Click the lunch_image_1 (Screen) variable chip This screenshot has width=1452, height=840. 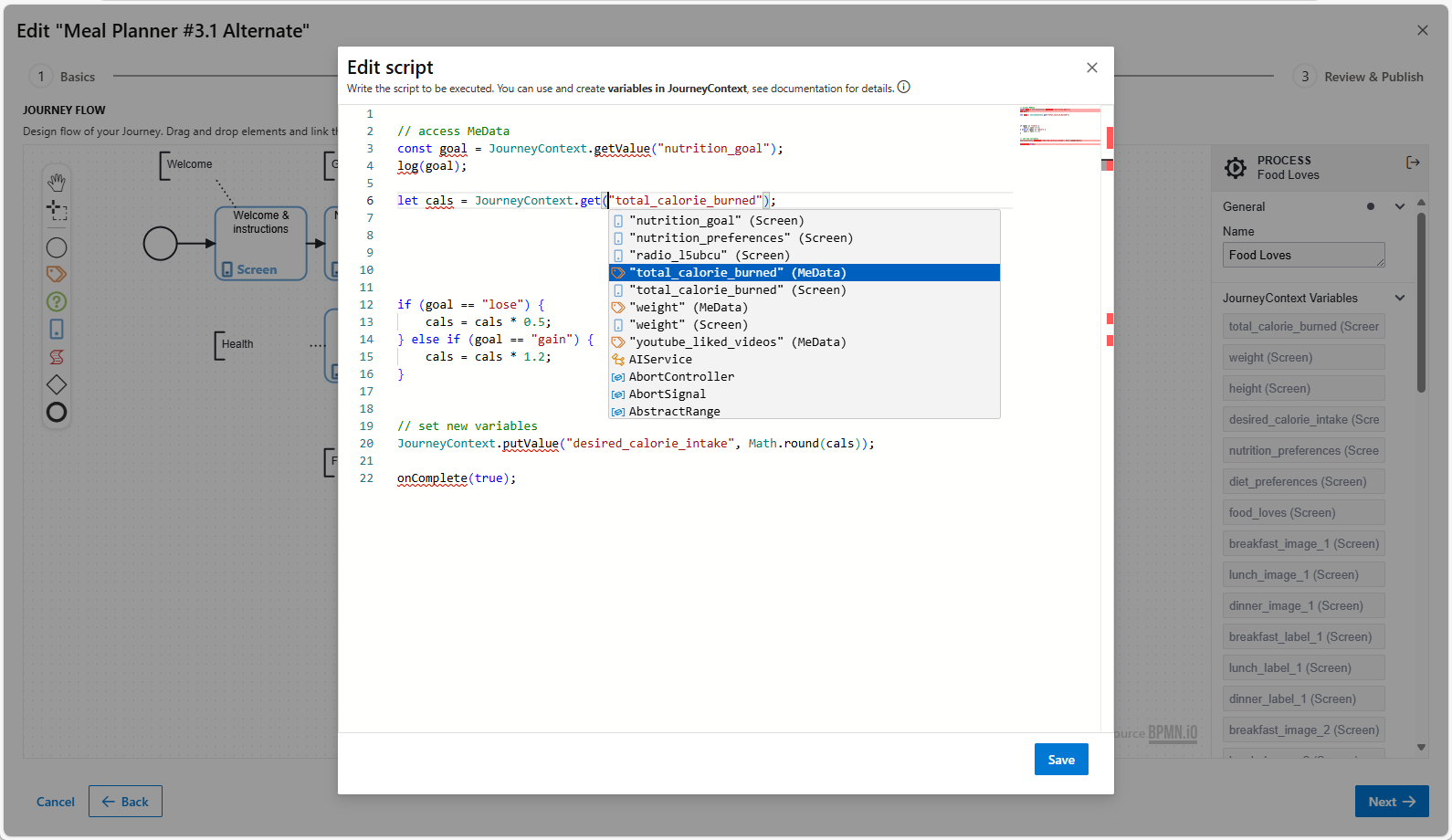[1304, 574]
